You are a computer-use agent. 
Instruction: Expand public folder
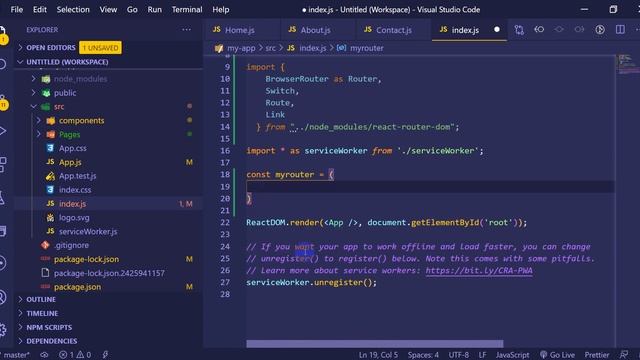click(65, 93)
